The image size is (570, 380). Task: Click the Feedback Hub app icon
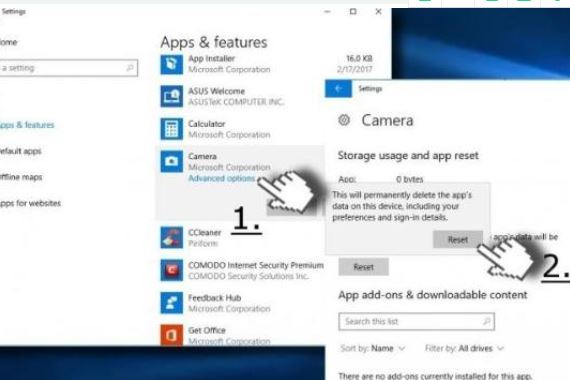[172, 303]
